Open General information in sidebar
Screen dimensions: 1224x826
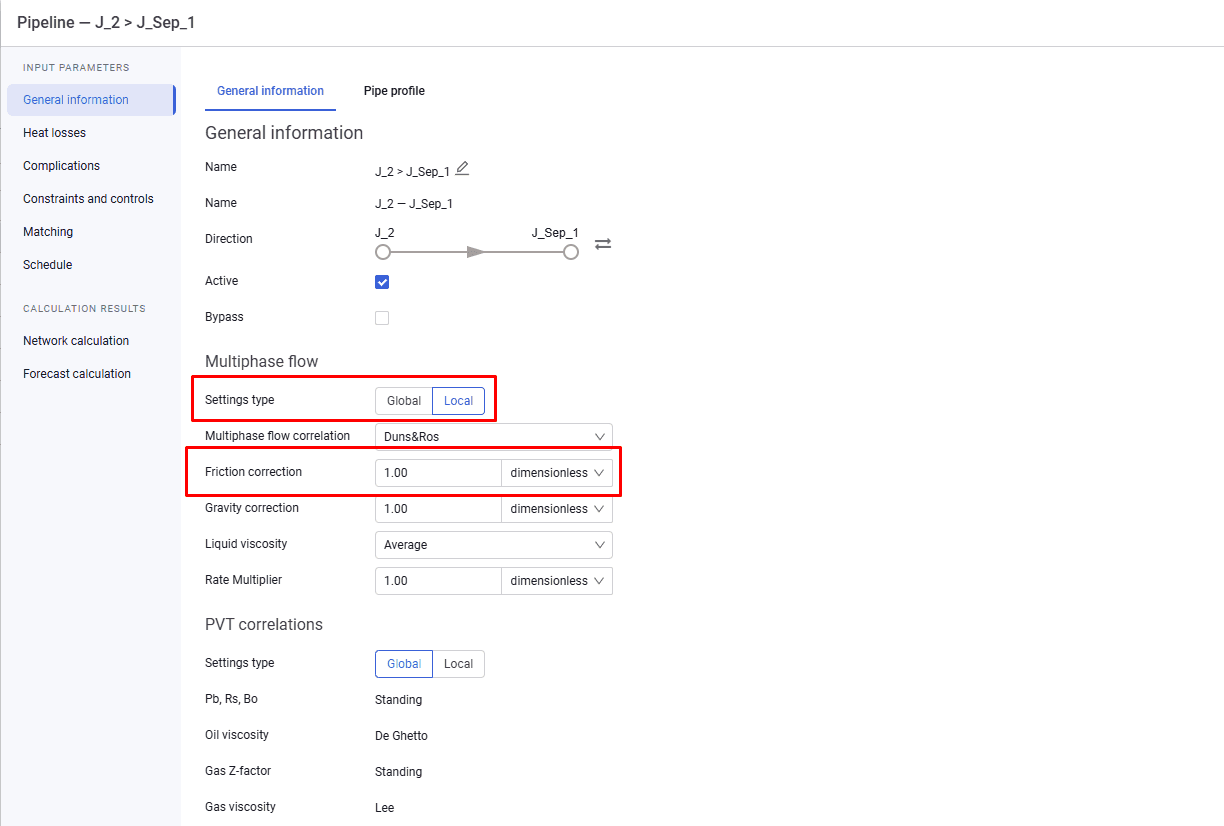tap(90, 100)
